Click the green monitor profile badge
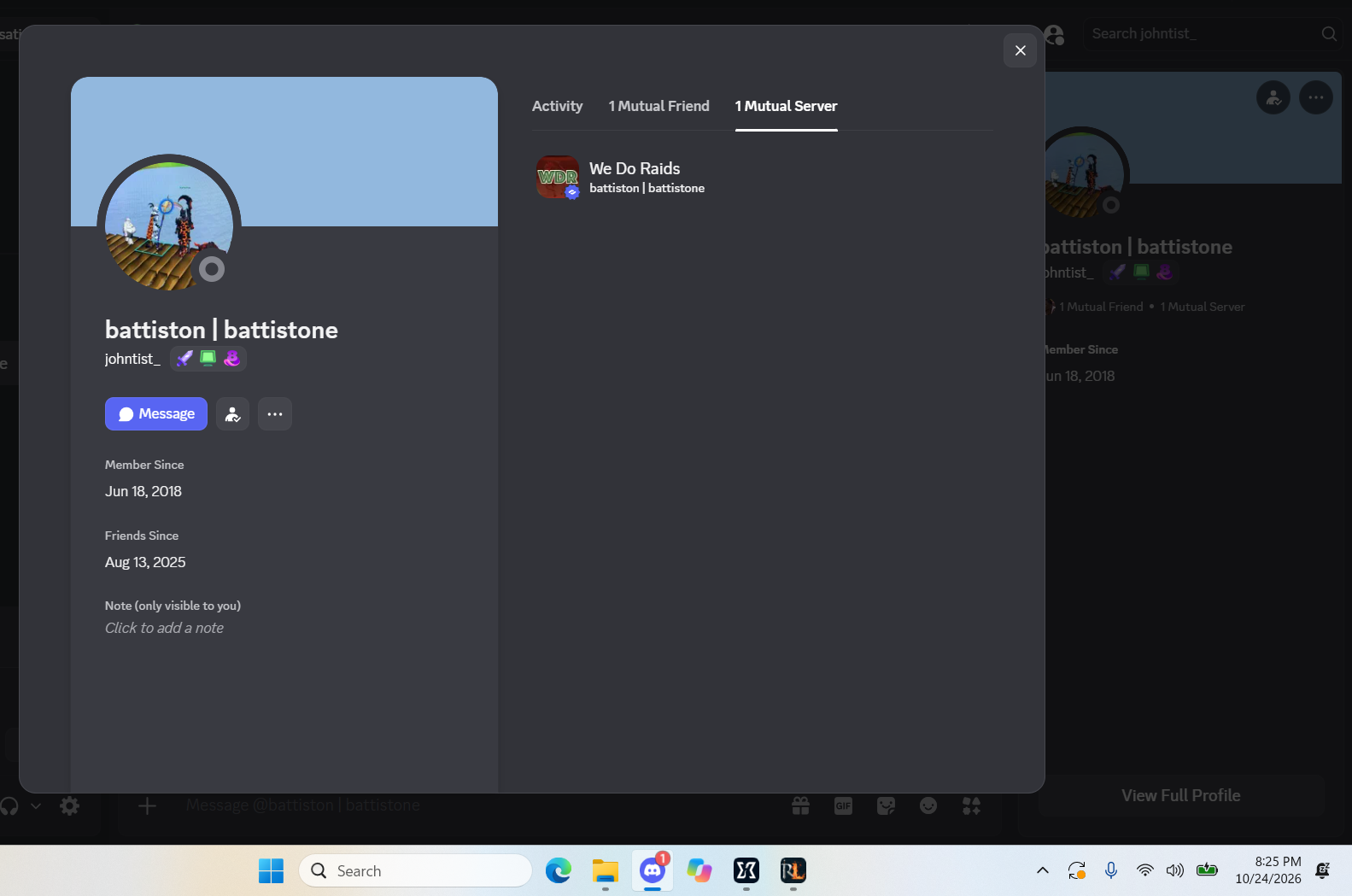1352x896 pixels. [208, 359]
